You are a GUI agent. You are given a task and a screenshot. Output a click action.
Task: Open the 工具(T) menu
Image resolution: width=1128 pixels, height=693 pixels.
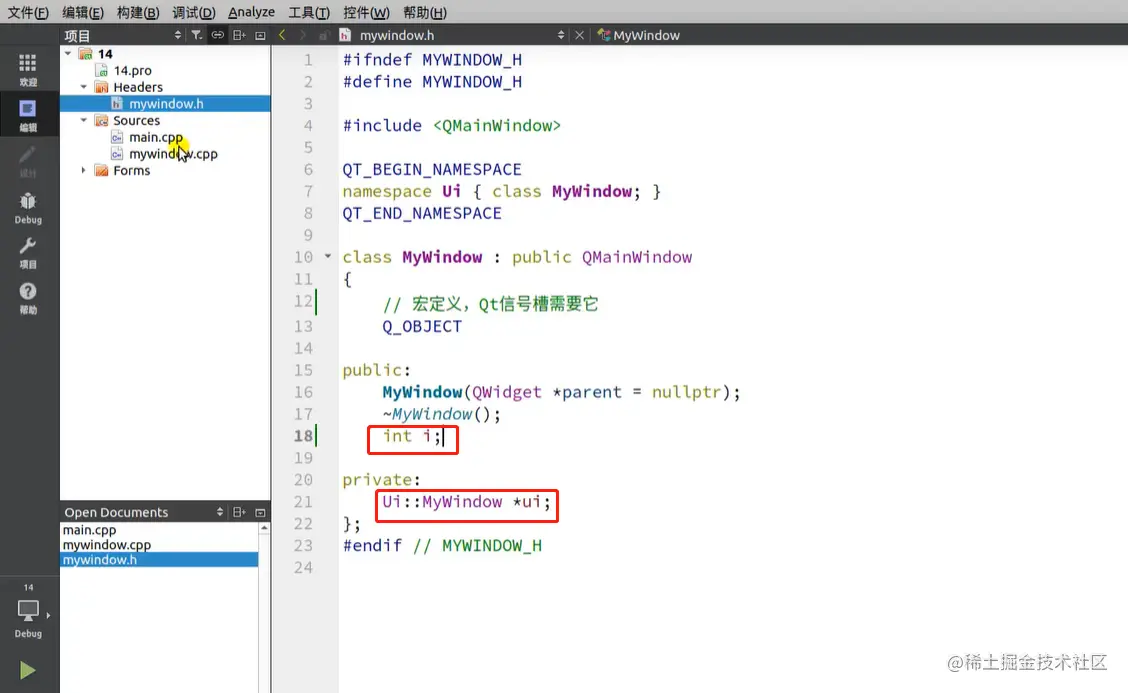[x=309, y=12]
